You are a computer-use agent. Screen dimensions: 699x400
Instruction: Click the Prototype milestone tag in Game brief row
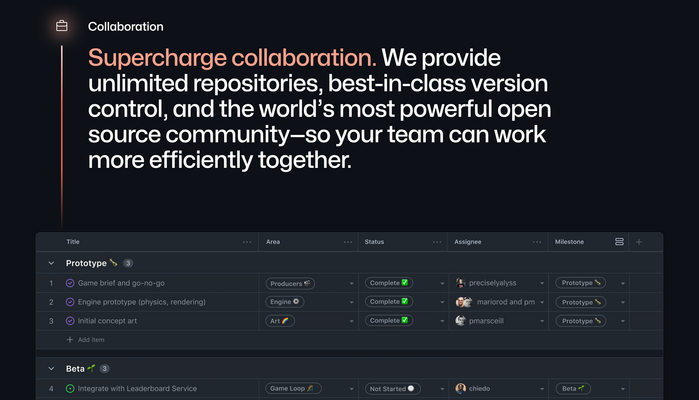point(581,283)
